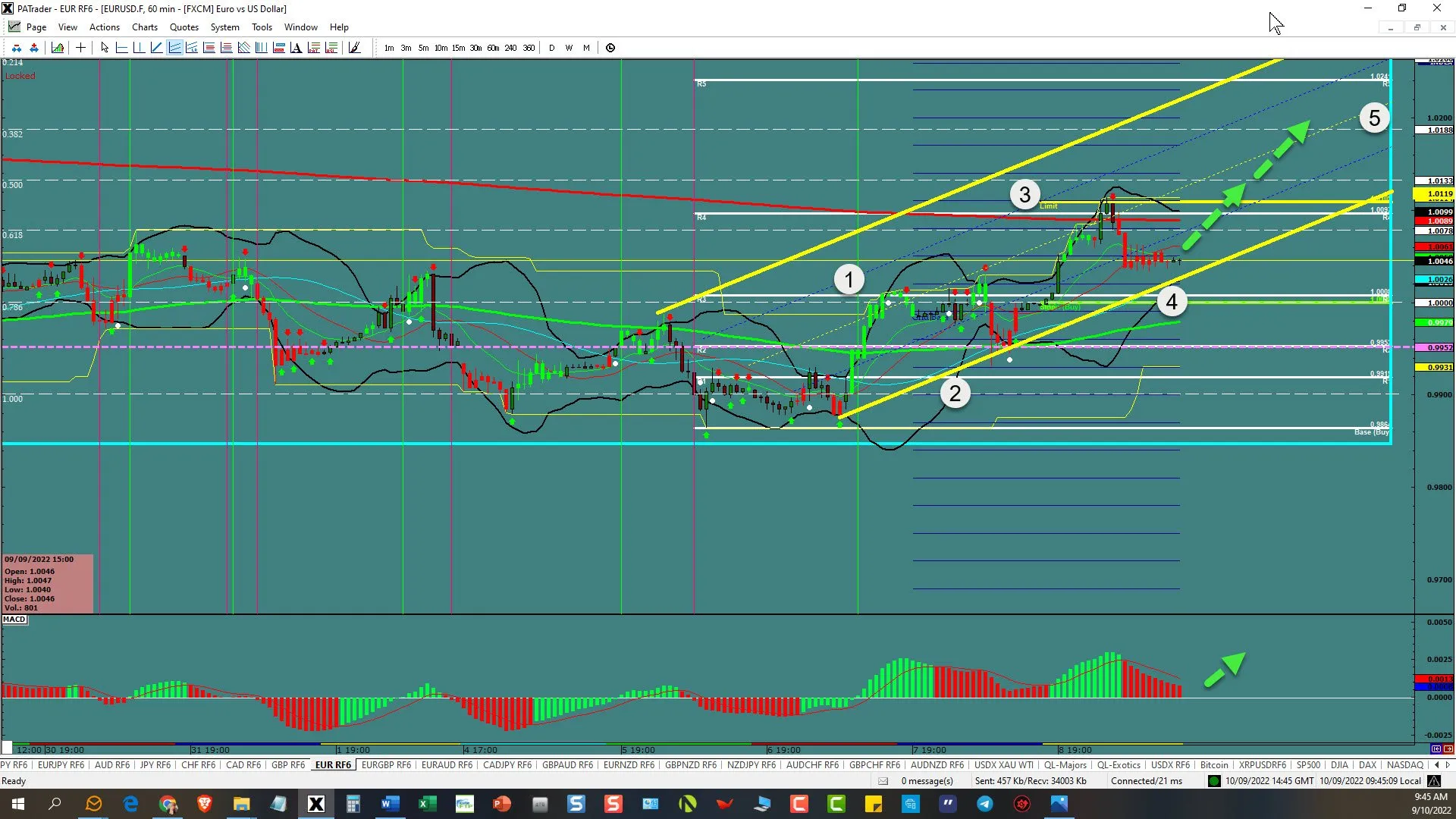This screenshot has height=819, width=1456.
Task: Switch to NASDAQ page tab
Action: [1405, 765]
